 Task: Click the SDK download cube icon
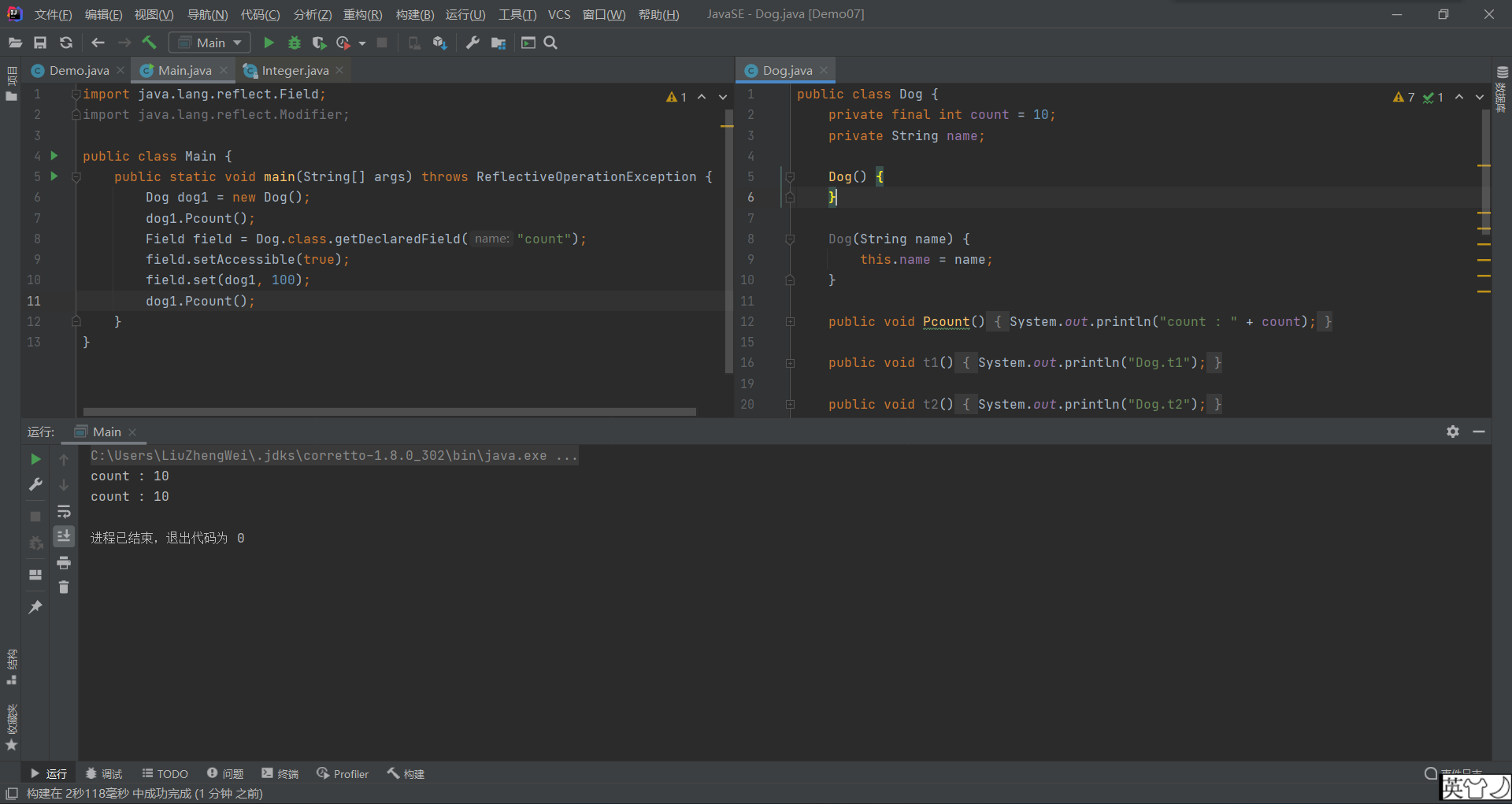[439, 43]
